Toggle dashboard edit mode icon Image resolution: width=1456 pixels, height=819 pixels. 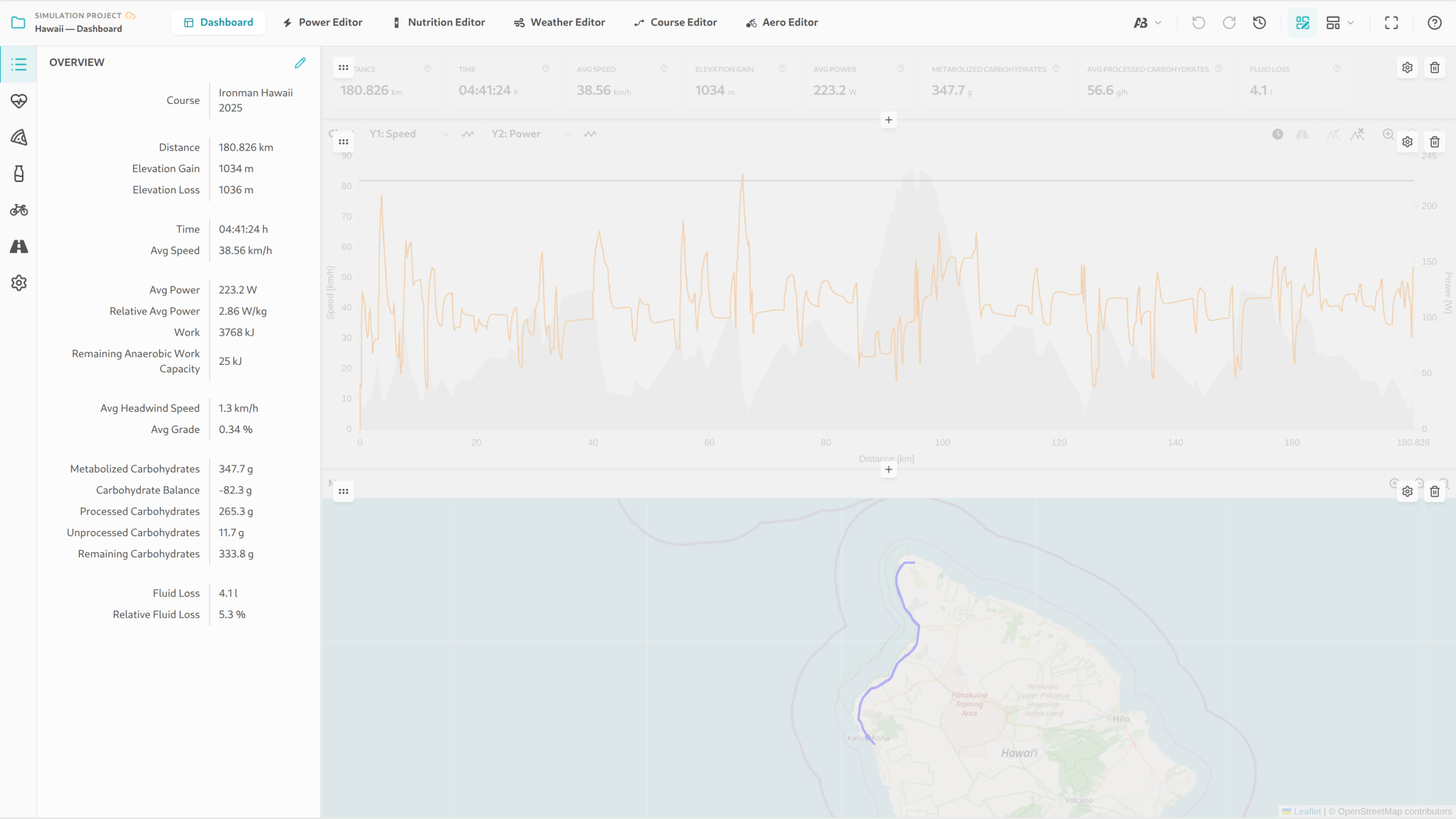coord(1302,23)
